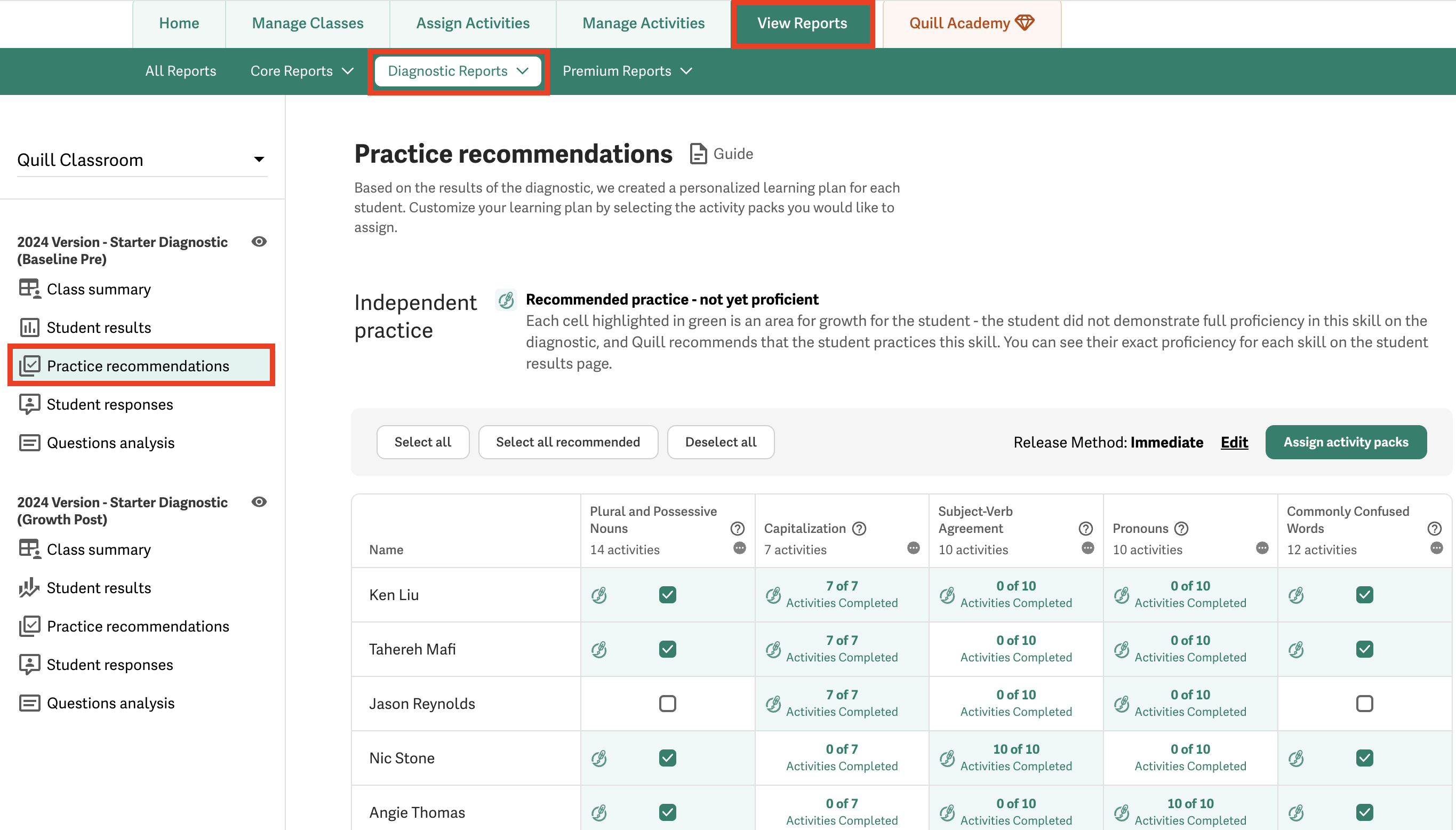Open the All Reports menu item
1456x830 pixels.
tap(180, 71)
